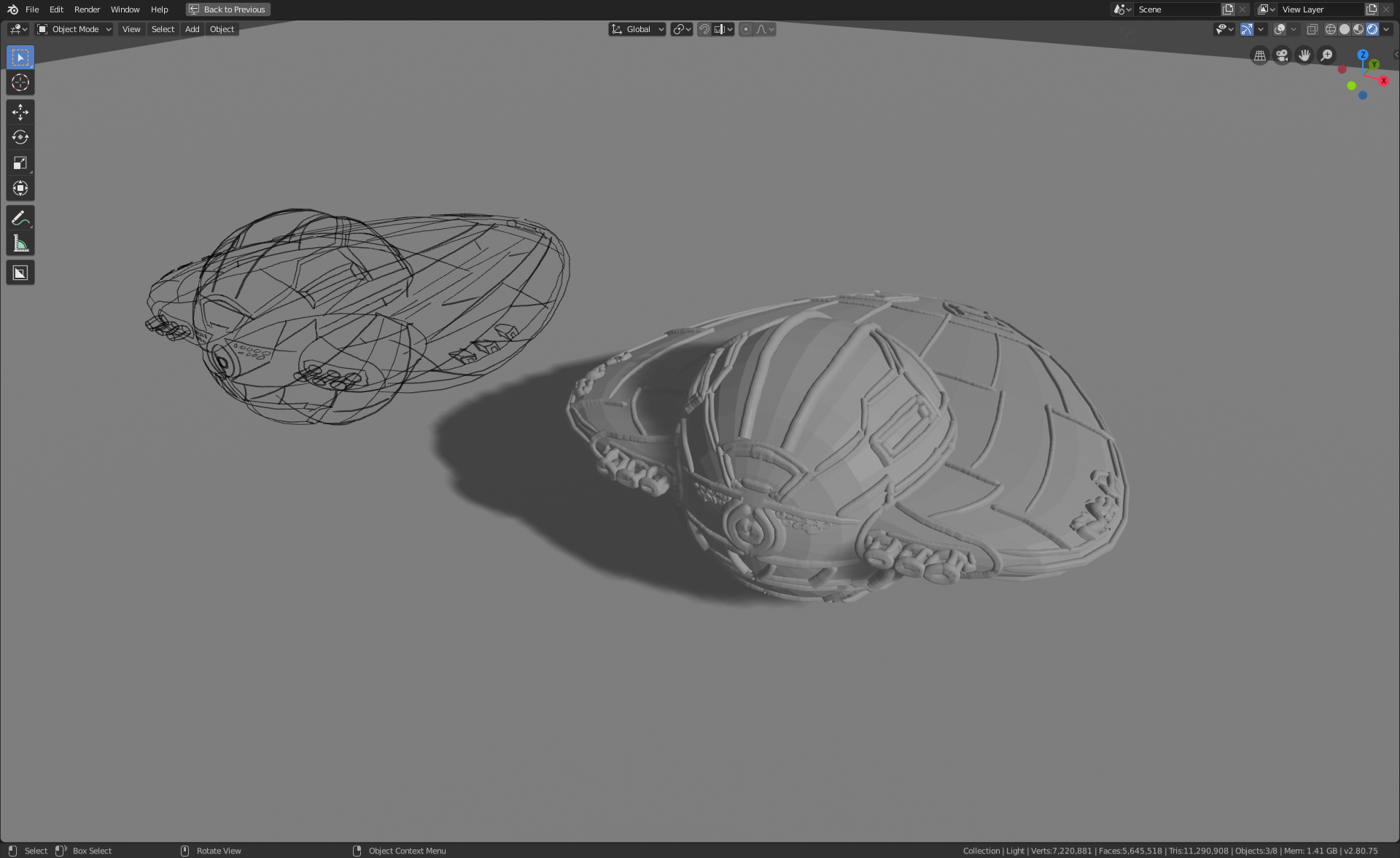This screenshot has height=858, width=1400.
Task: Open Global transform orientation dropdown
Action: pos(637,29)
